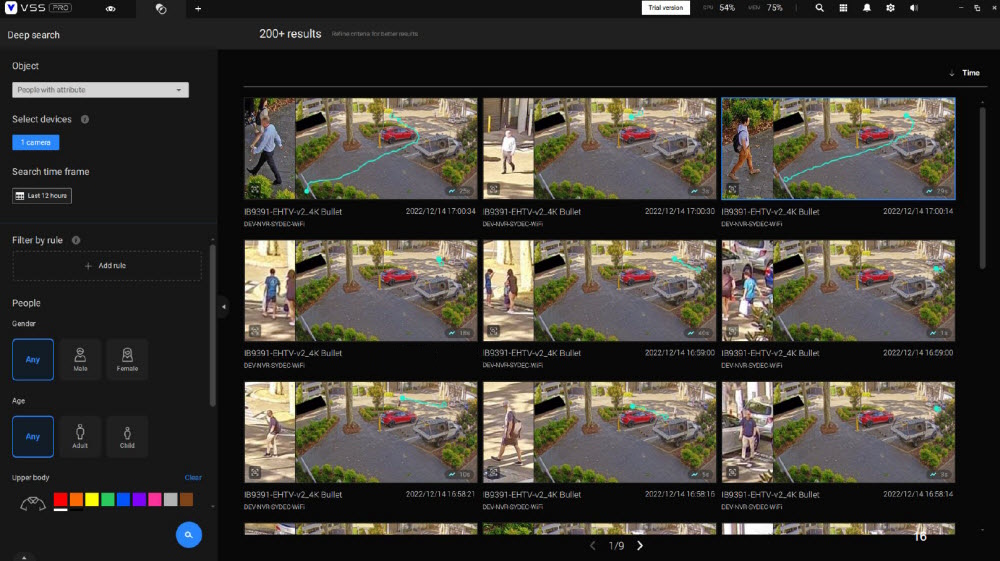Add a new tab with plus button

[x=198, y=9]
